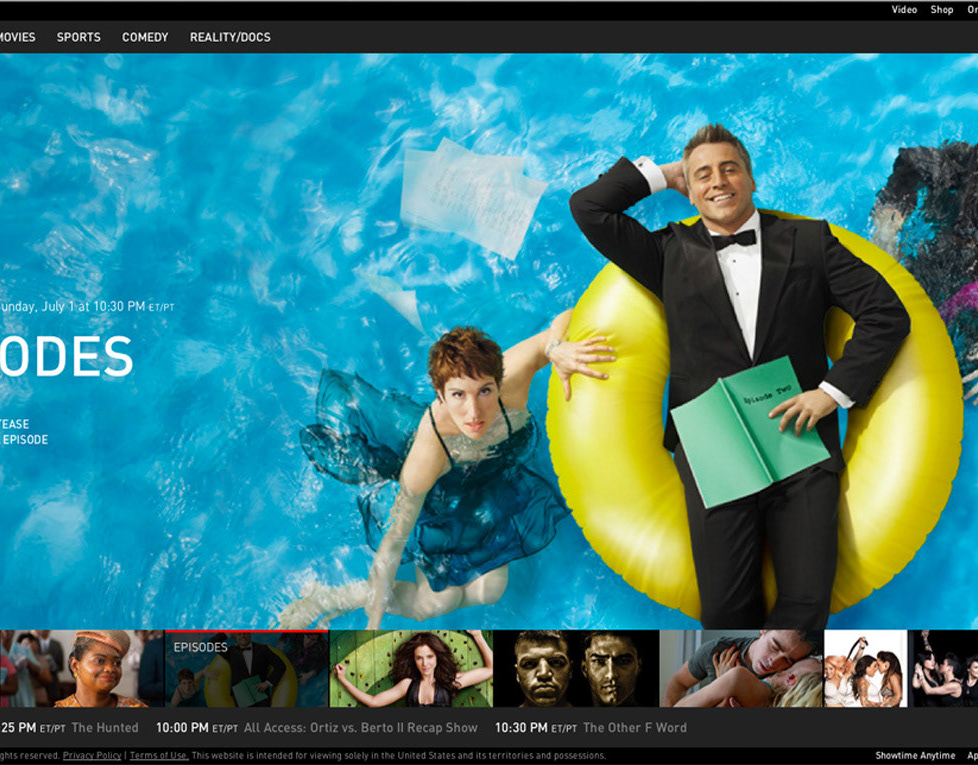Select the two boxers faces thumbnail

point(576,668)
